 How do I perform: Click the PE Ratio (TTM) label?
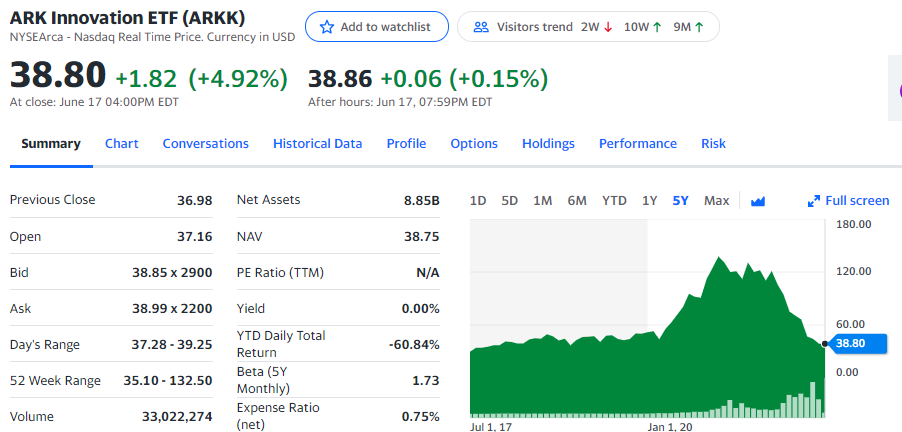(x=280, y=273)
